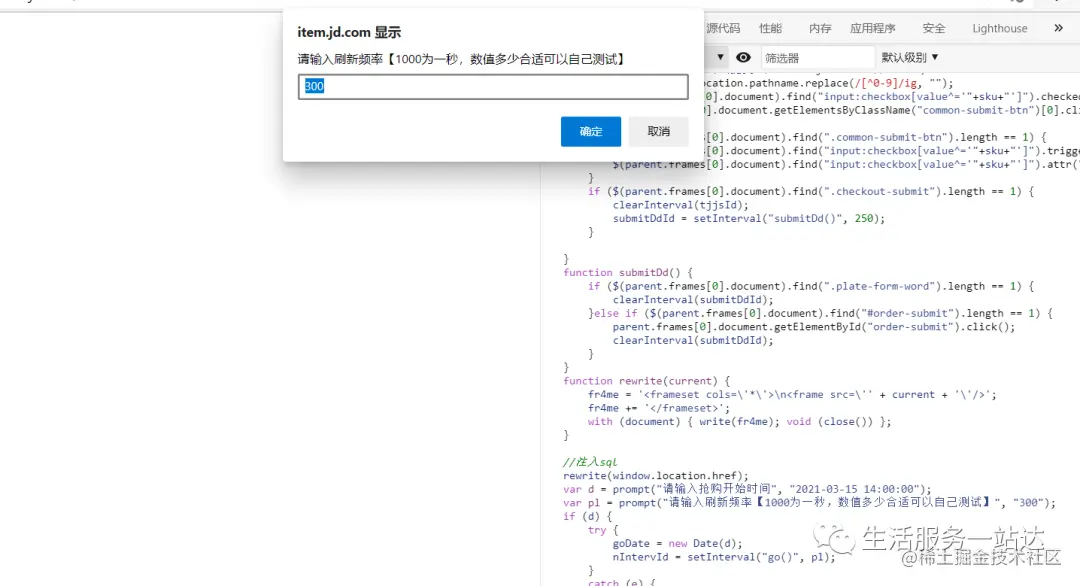Screen dimensions: 1080x586
Task: Click the "var pl = prompt" code line
Action: [809, 503]
